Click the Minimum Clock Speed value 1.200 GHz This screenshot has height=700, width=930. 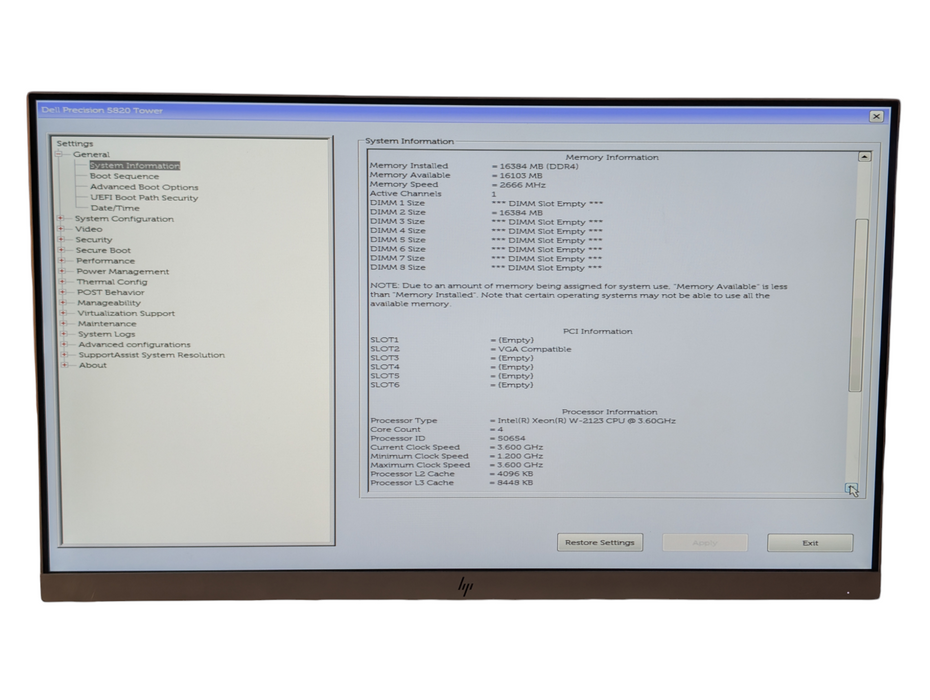(520, 456)
